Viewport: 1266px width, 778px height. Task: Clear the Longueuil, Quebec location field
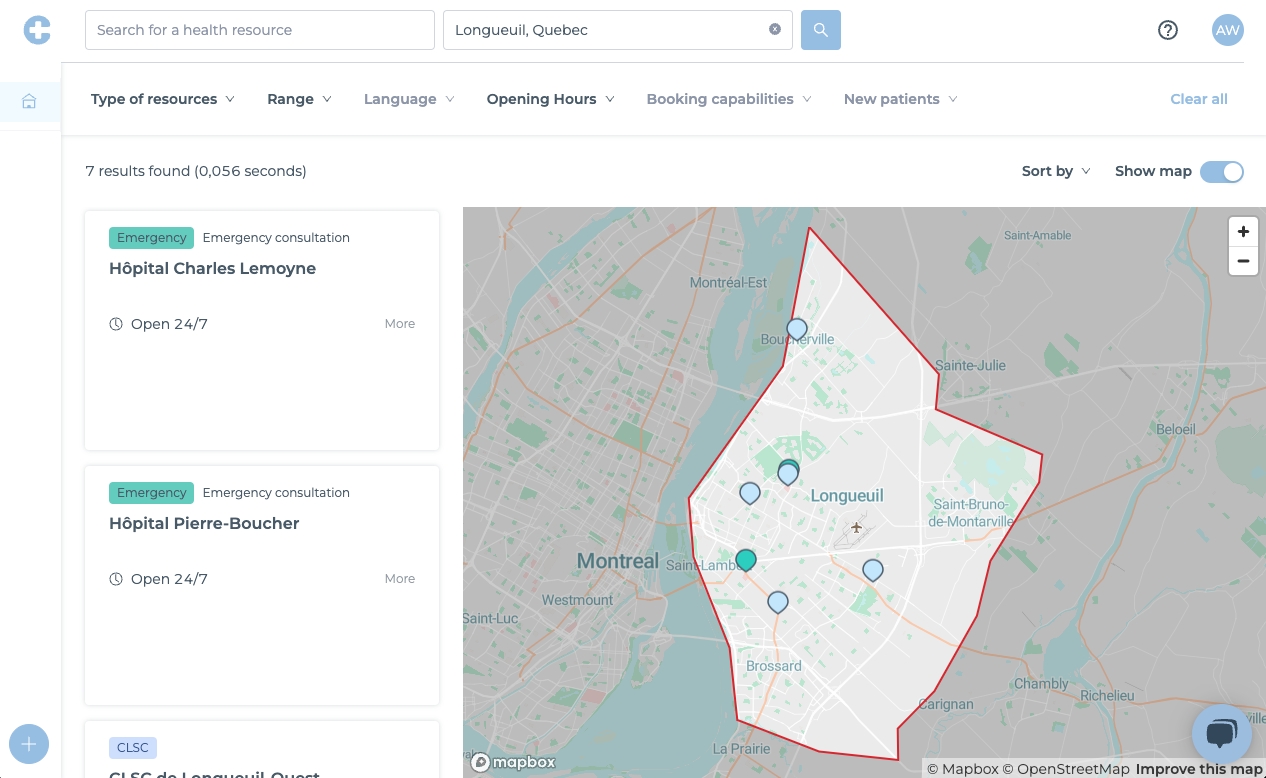click(774, 30)
